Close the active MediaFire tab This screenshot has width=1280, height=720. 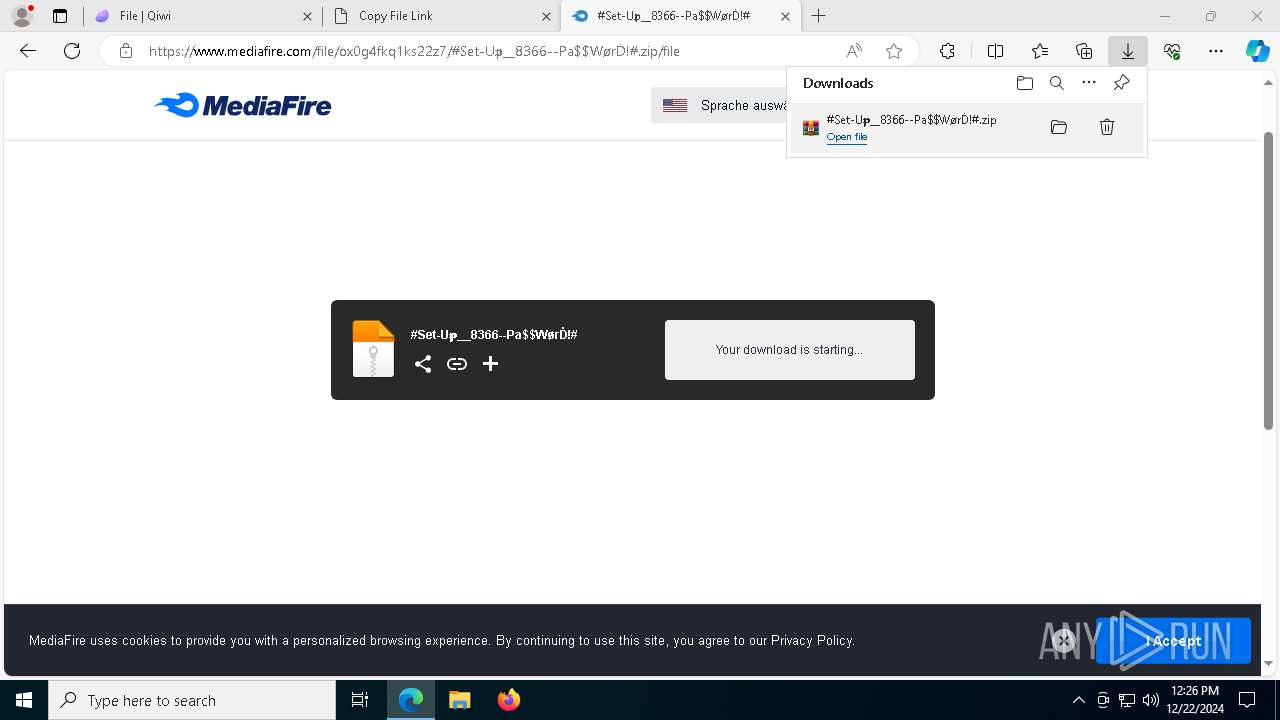(x=785, y=16)
